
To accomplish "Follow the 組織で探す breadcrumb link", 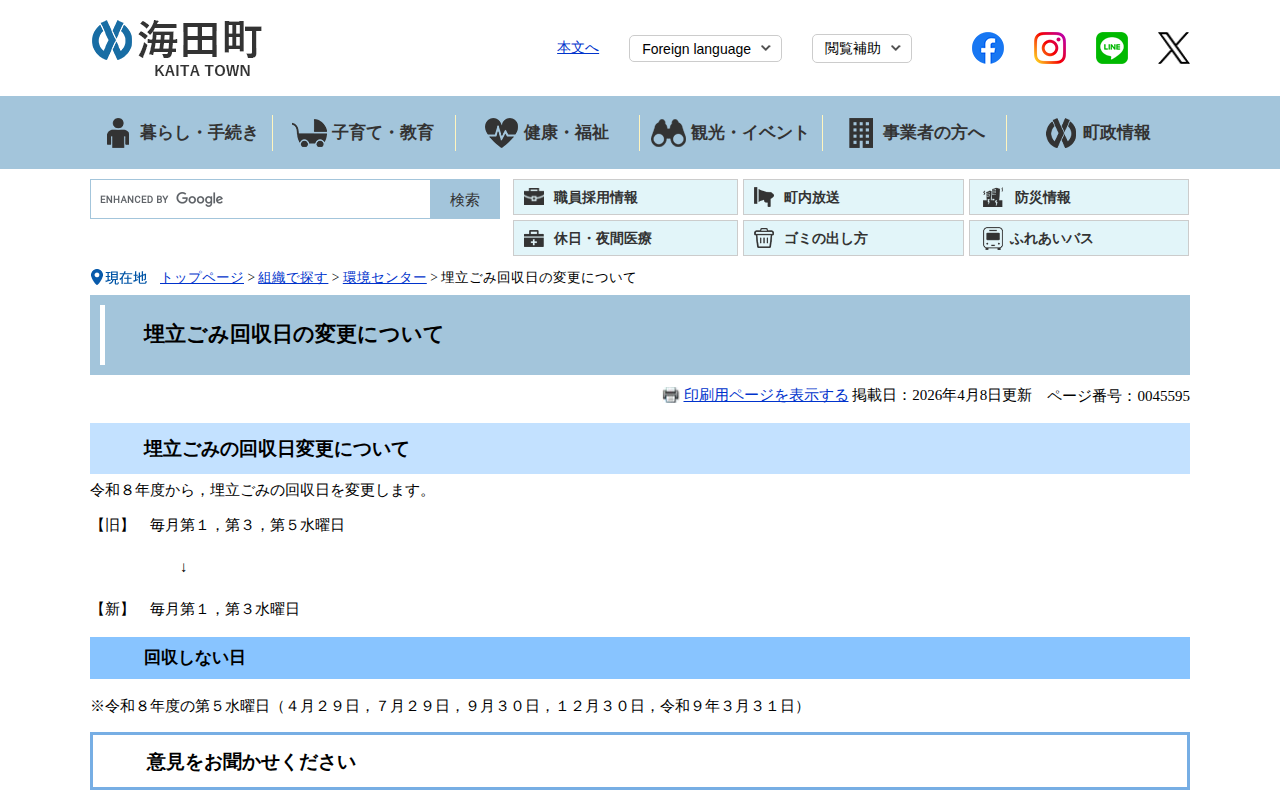I will (293, 277).
